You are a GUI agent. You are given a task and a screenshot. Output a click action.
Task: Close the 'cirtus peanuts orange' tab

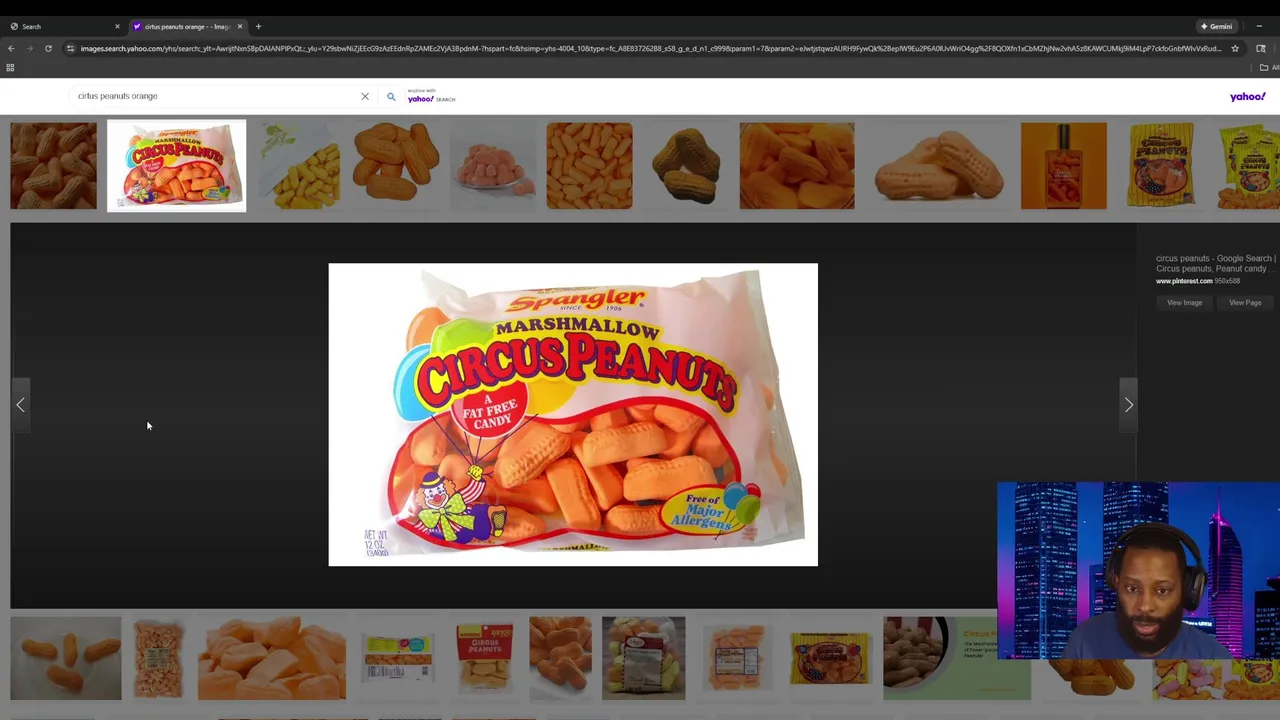coord(240,26)
